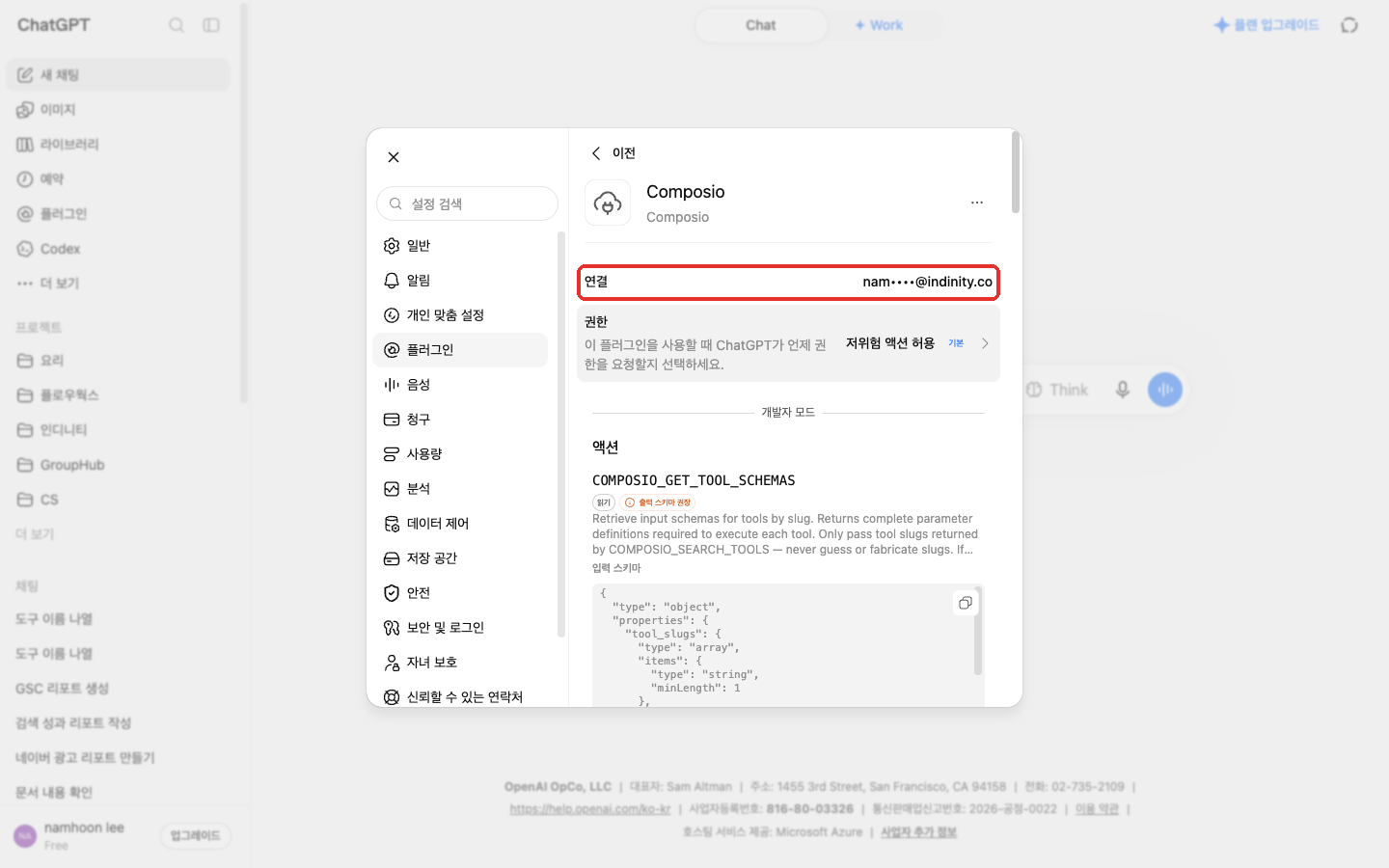
Task: Switch to the Chat tab
Action: 760,25
